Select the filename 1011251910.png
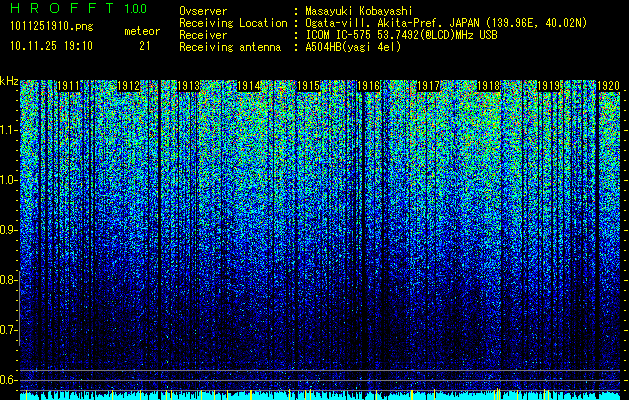629x400 pixels. 52,26
